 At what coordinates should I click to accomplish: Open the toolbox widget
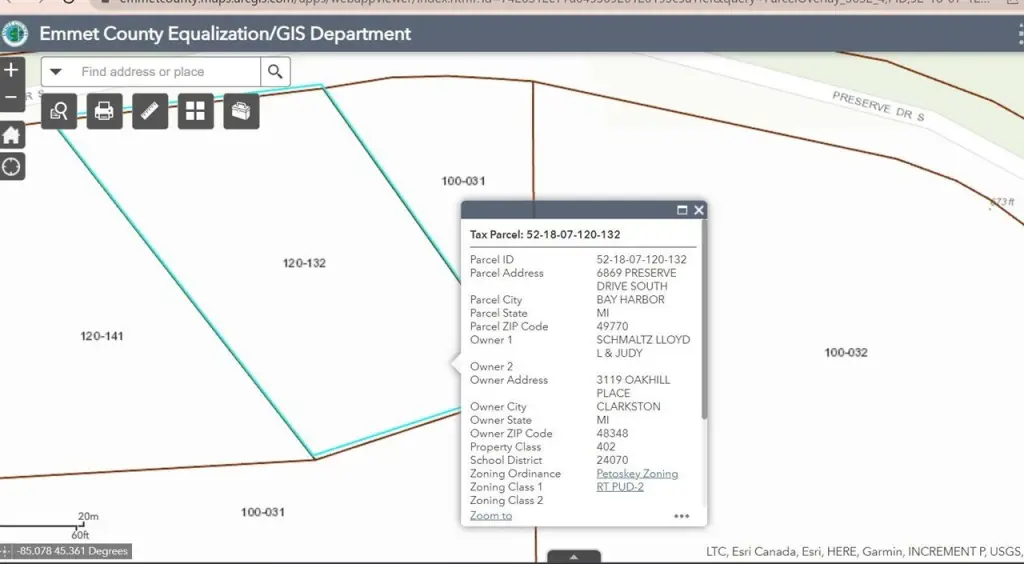pyautogui.click(x=241, y=111)
